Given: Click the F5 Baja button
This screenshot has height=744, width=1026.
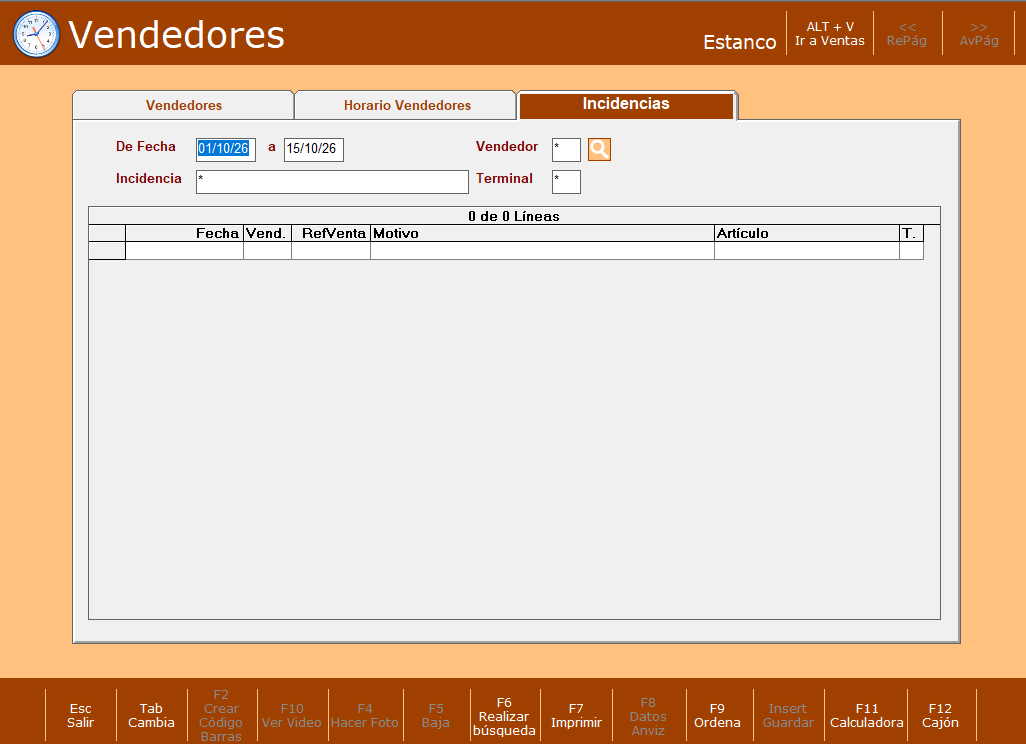Looking at the screenshot, I should [x=436, y=715].
